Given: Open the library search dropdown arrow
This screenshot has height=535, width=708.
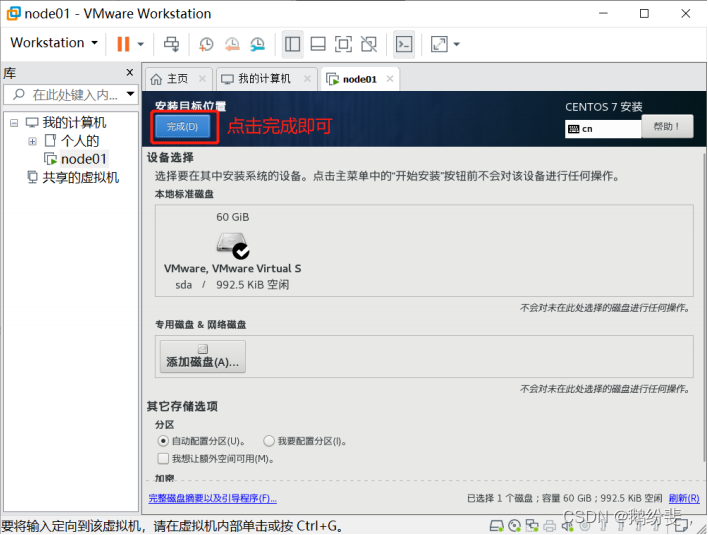Looking at the screenshot, I should click(x=130, y=94).
